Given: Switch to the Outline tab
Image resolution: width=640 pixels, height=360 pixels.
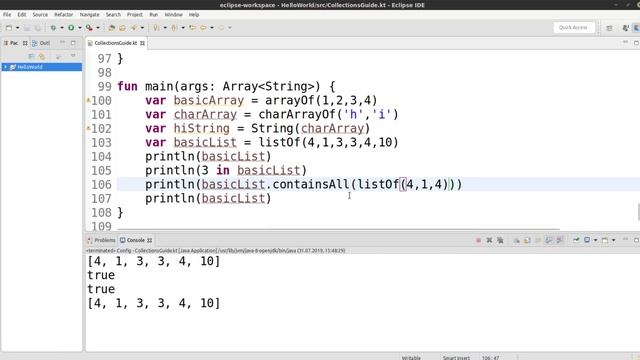Looking at the screenshot, I should coord(41,43).
